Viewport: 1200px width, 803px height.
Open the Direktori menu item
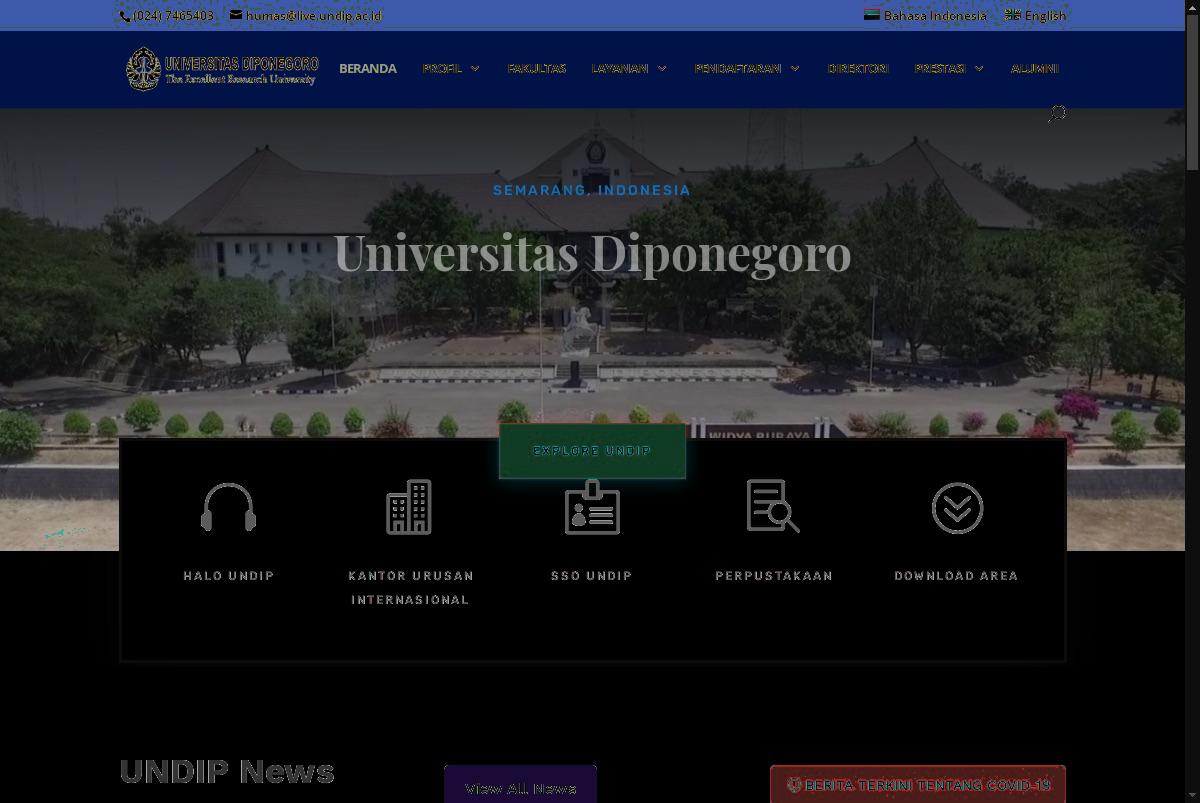click(x=858, y=68)
